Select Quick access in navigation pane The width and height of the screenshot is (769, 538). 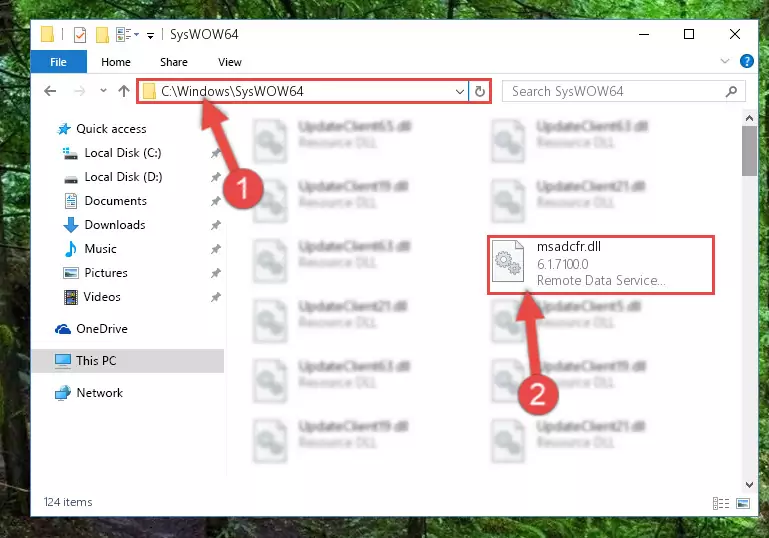pyautogui.click(x=102, y=129)
